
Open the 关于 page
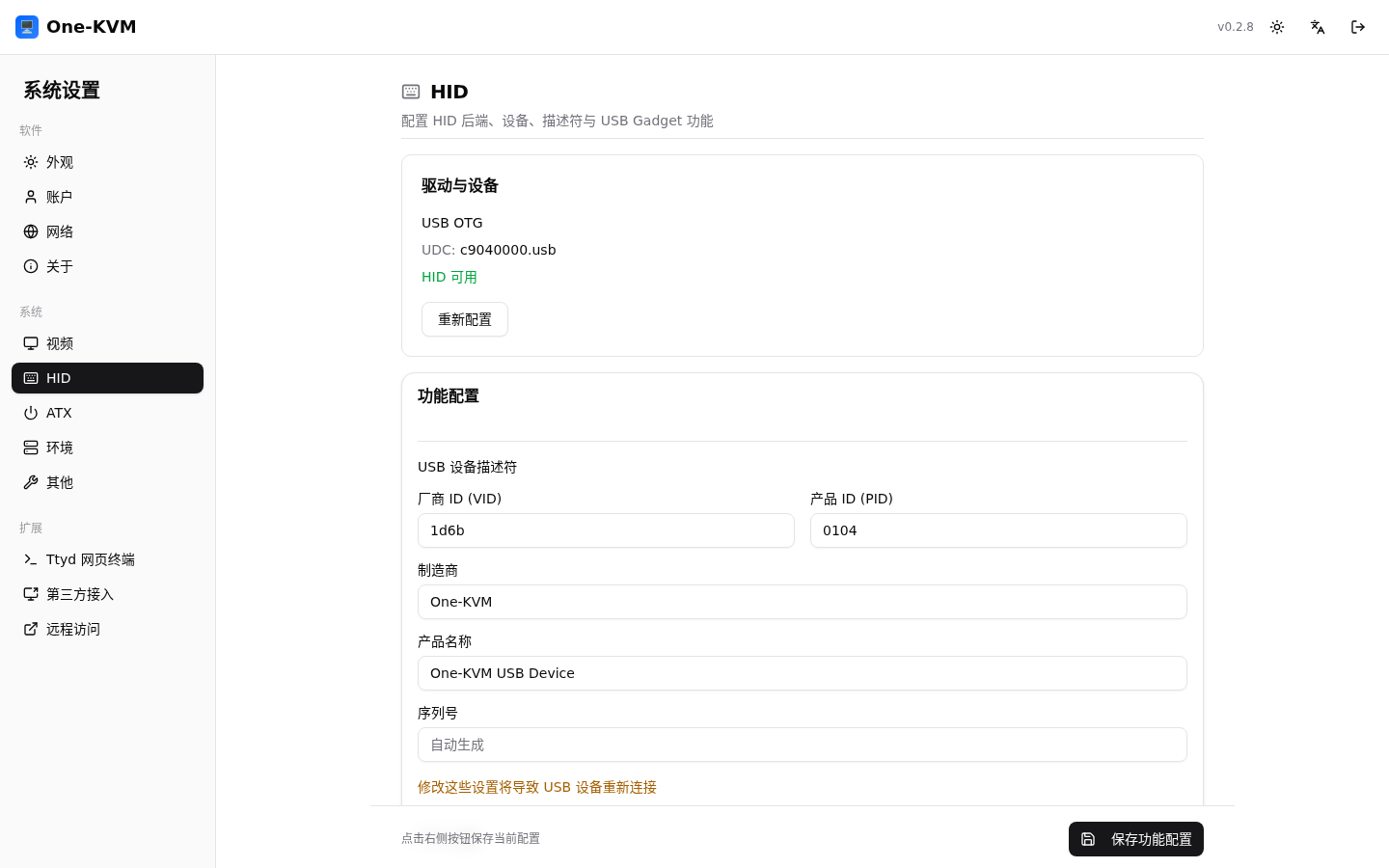pos(107,266)
